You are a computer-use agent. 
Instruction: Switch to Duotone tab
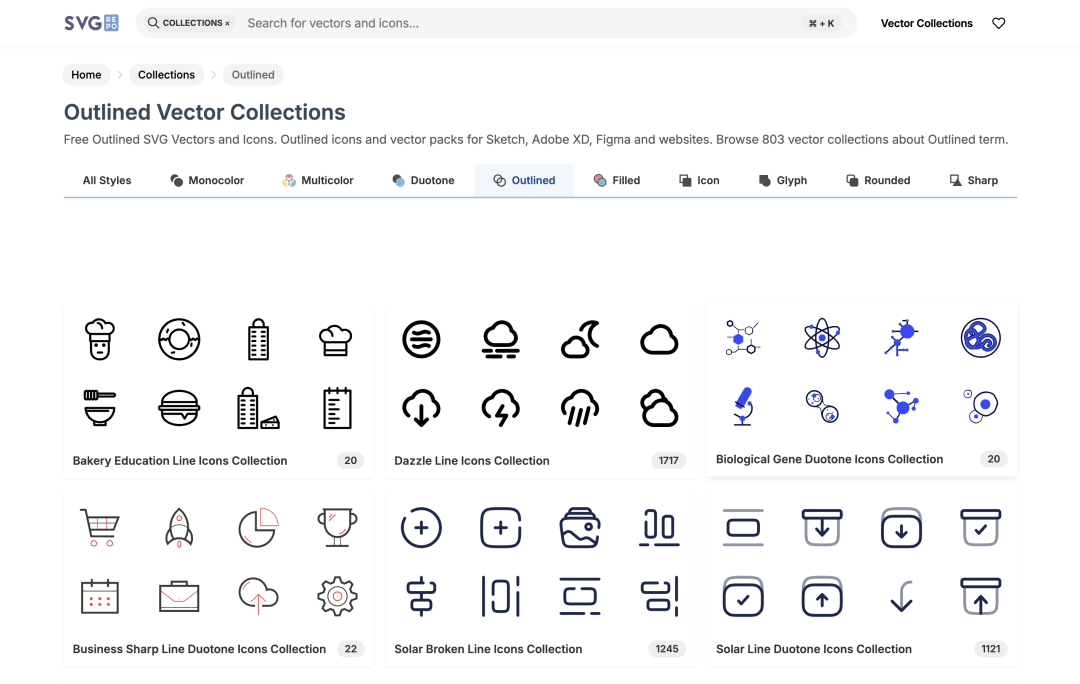[x=423, y=180]
